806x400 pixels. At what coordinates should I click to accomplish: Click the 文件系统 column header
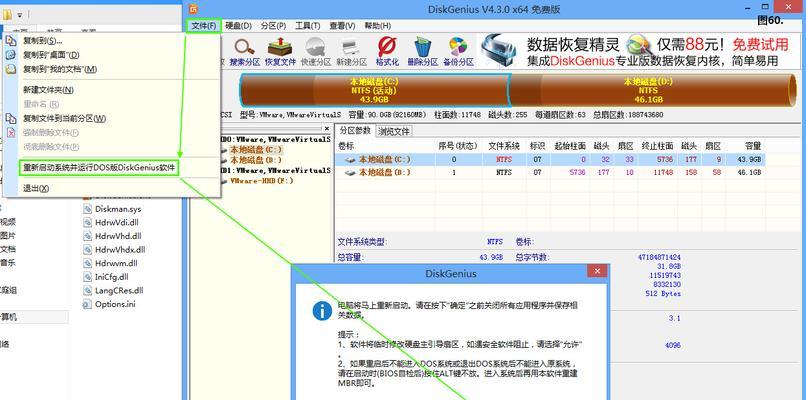click(504, 146)
